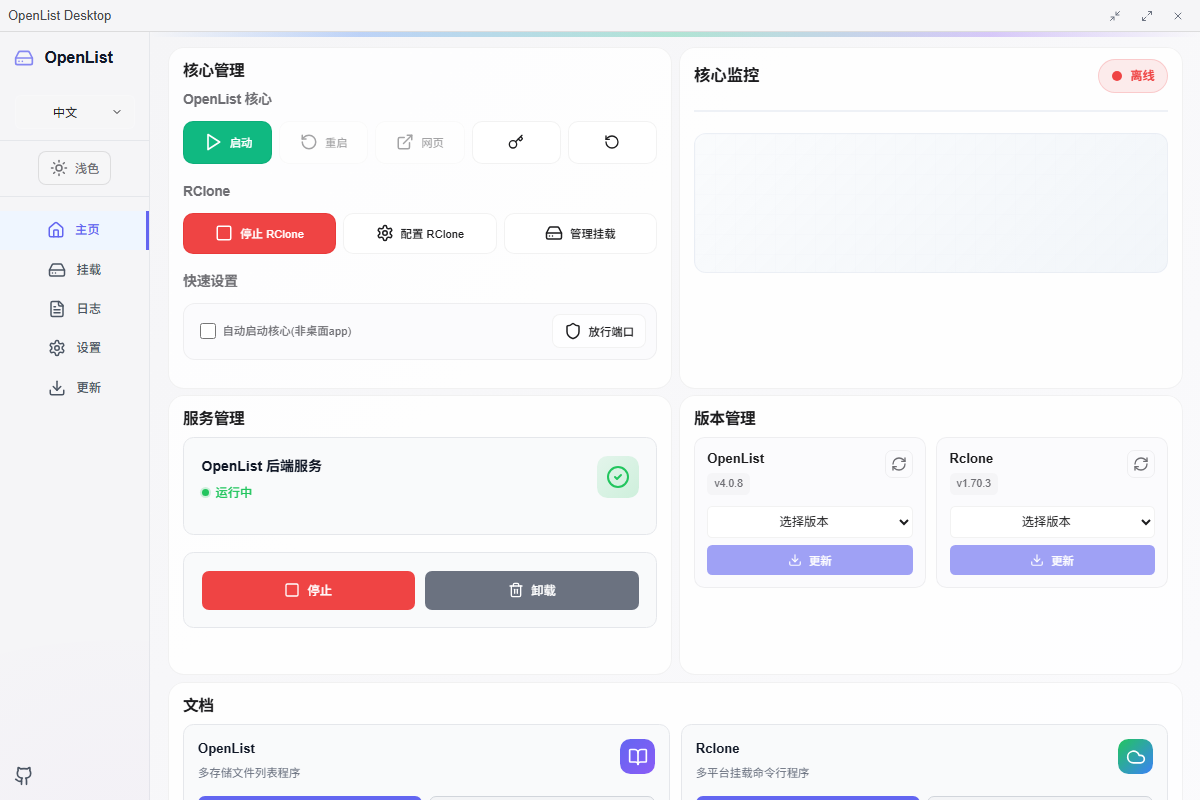Open the 日志 page in the sidebar
Screen dimensions: 1200x800
pos(74,308)
